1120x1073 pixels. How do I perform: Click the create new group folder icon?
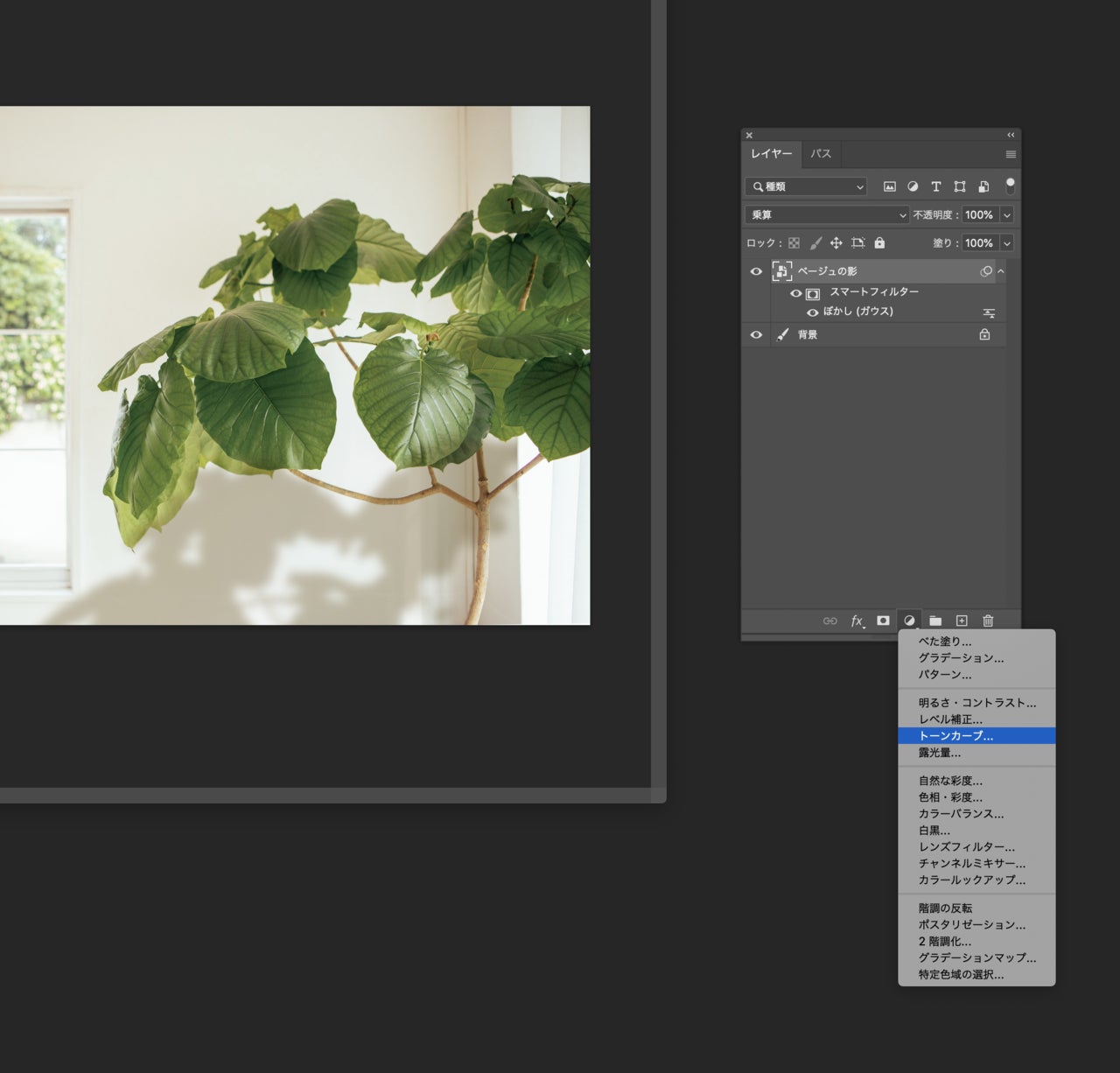pyautogui.click(x=935, y=621)
